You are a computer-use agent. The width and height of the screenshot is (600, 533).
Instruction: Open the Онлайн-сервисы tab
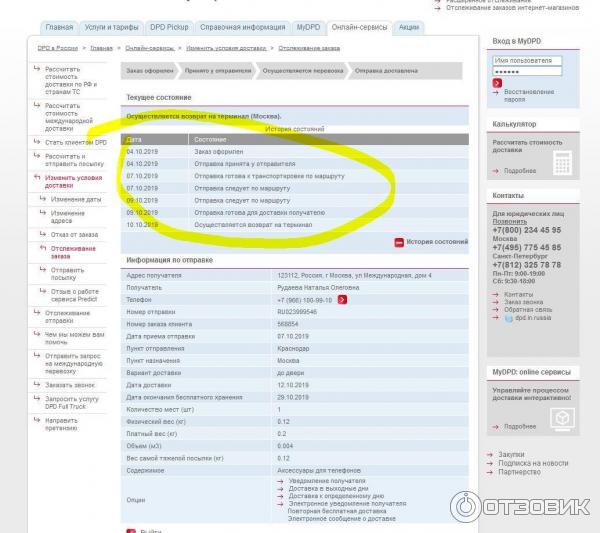pyautogui.click(x=359, y=27)
